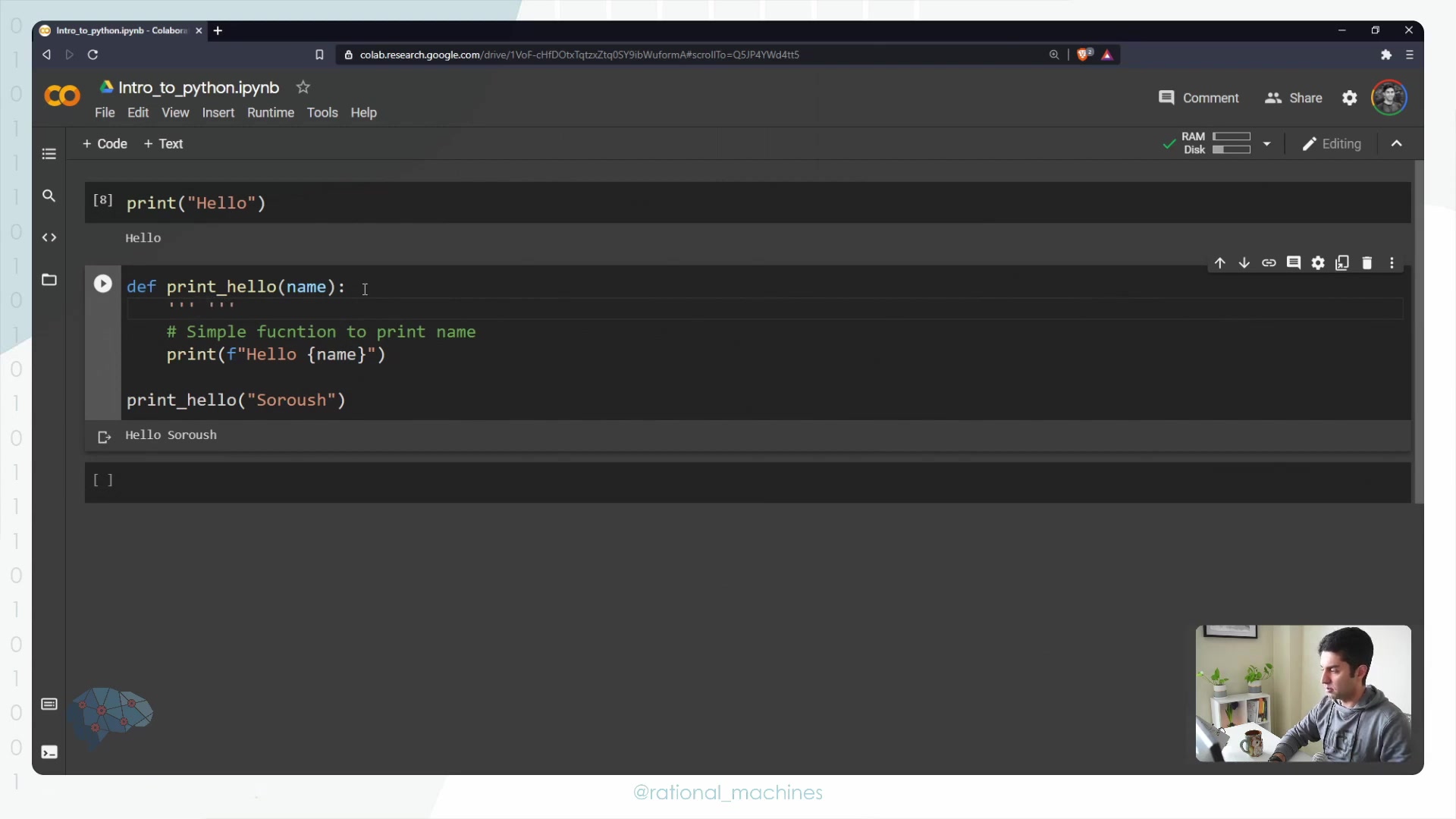
Task: Move the cell down
Action: [x=1244, y=263]
